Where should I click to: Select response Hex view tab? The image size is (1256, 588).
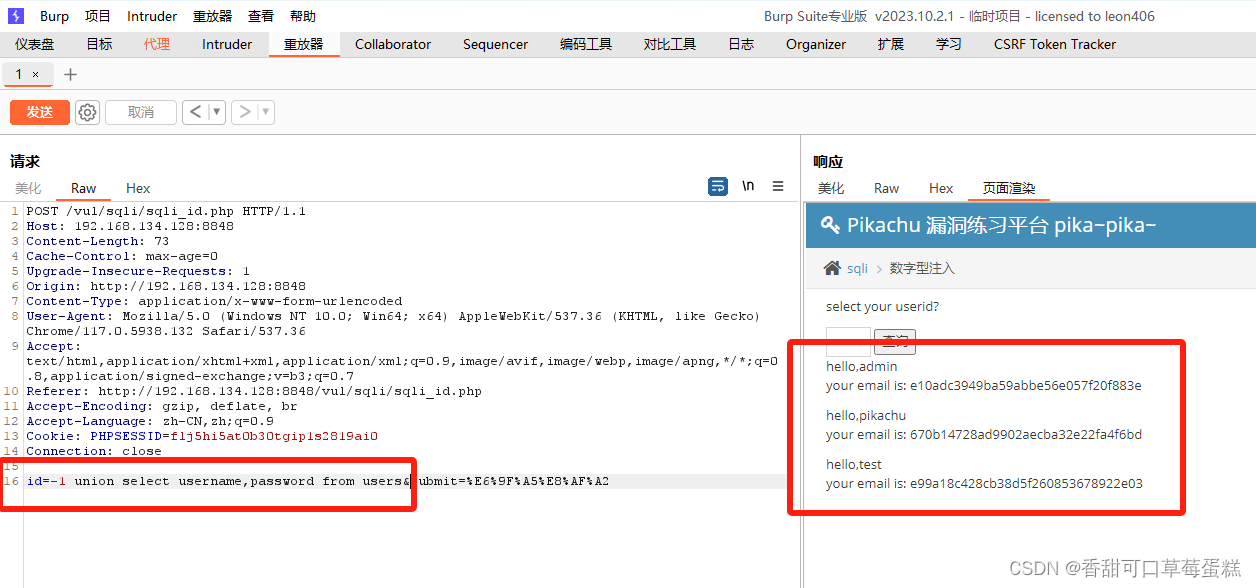point(941,188)
